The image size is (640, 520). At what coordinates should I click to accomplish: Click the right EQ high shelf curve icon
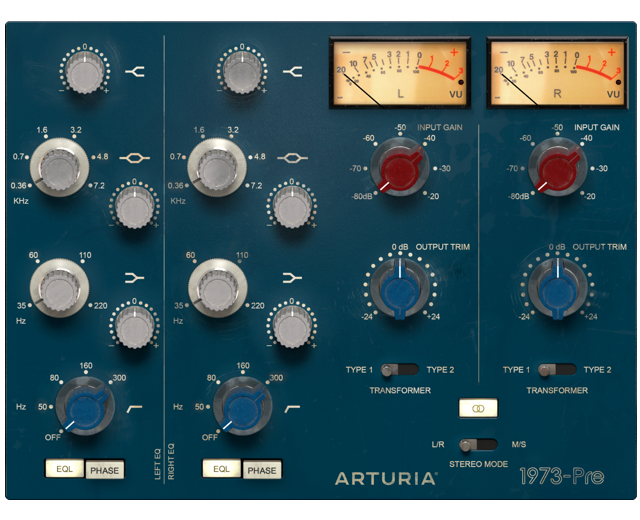point(292,72)
